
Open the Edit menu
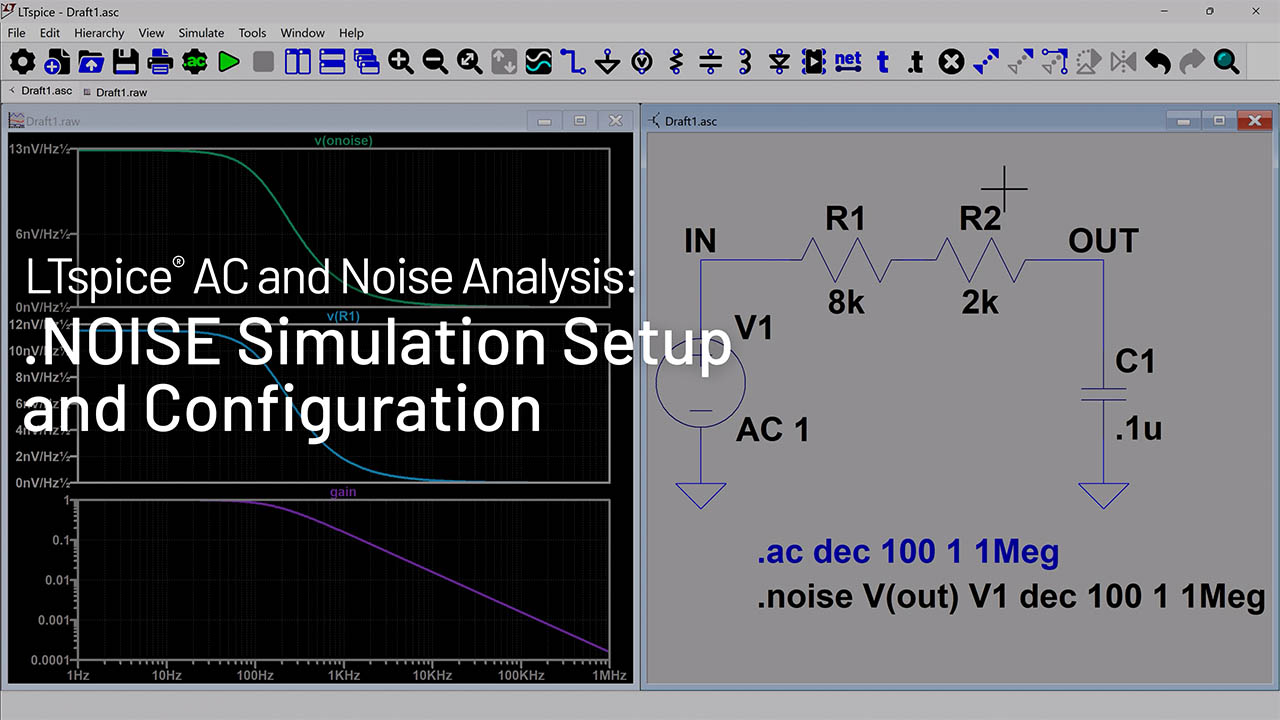50,33
